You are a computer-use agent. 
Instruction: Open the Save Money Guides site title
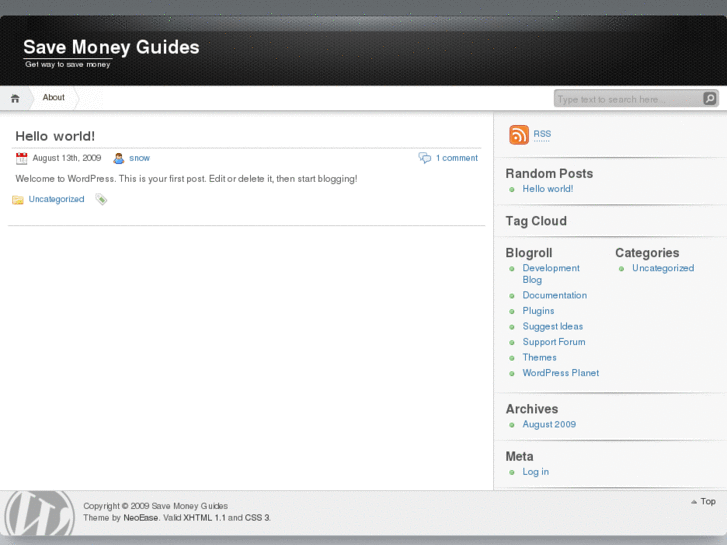(111, 47)
